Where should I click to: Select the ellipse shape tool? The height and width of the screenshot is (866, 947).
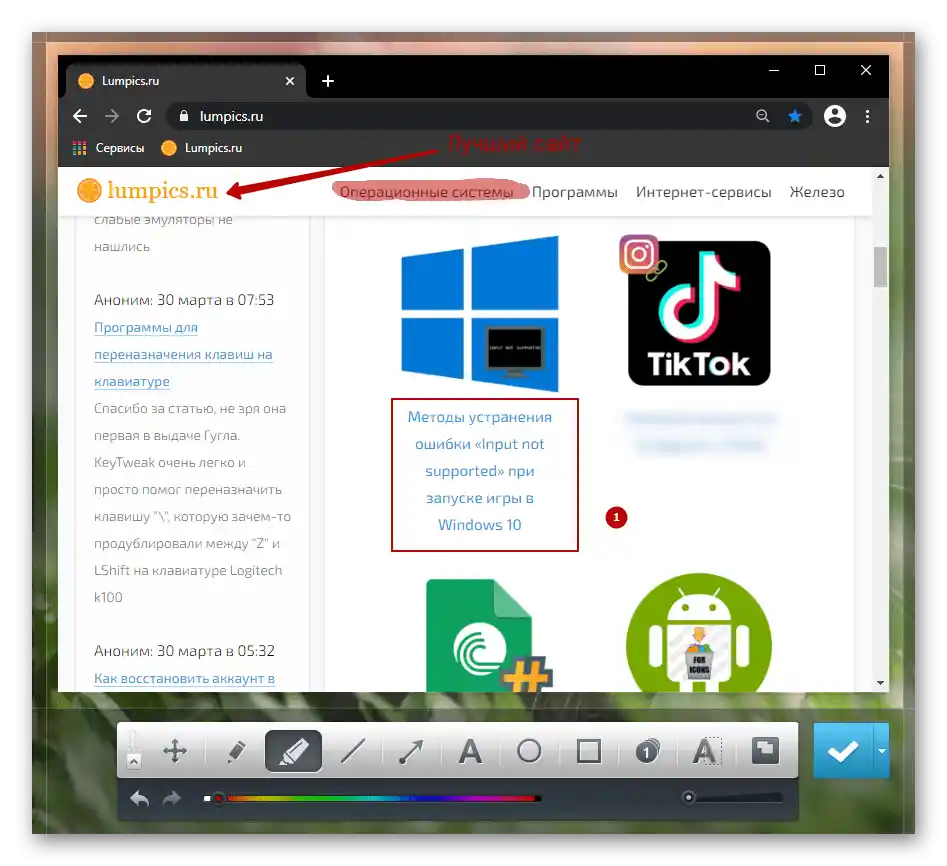(x=529, y=751)
